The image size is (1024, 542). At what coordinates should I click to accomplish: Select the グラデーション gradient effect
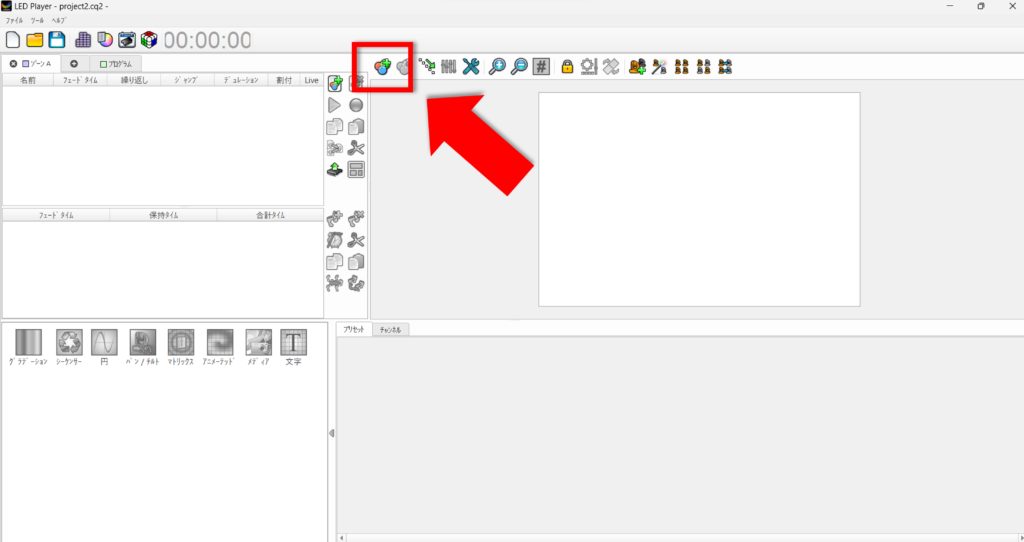(x=28, y=343)
